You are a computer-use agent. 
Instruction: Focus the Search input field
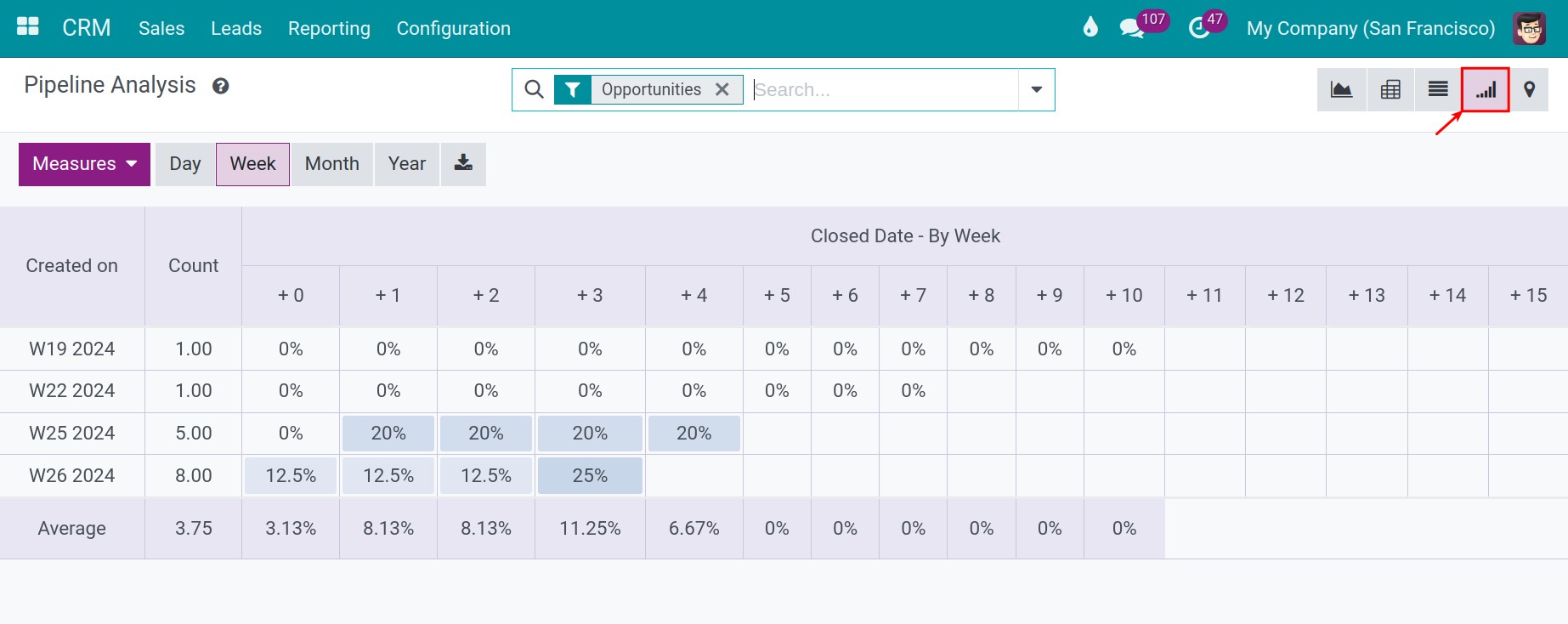[884, 89]
